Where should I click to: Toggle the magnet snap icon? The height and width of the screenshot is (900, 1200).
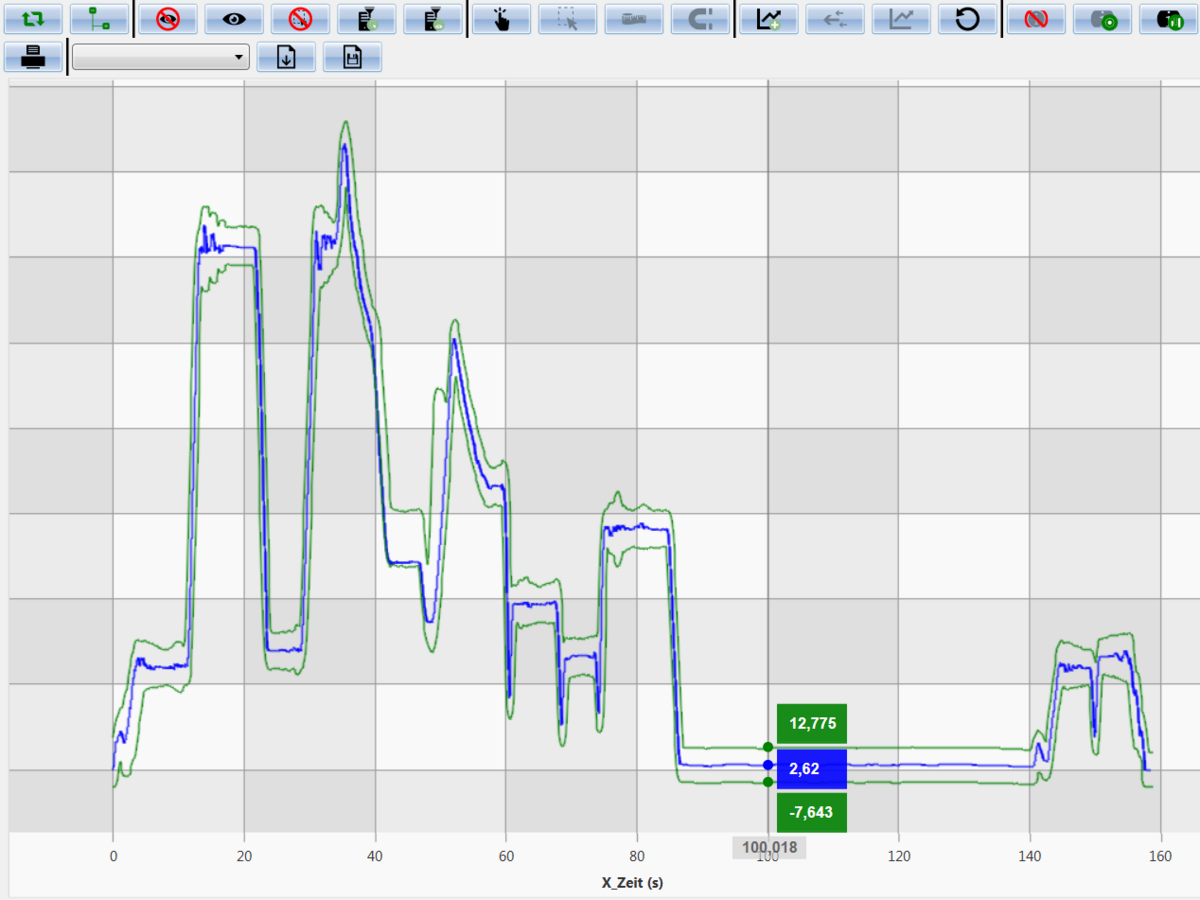pos(700,19)
